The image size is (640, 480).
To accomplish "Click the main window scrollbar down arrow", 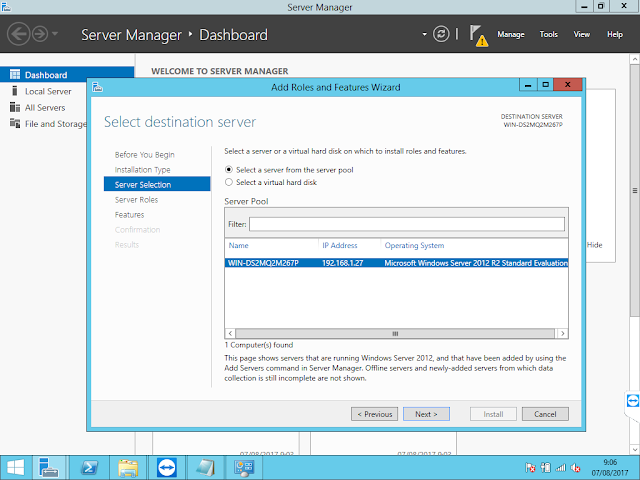I will (x=635, y=449).
